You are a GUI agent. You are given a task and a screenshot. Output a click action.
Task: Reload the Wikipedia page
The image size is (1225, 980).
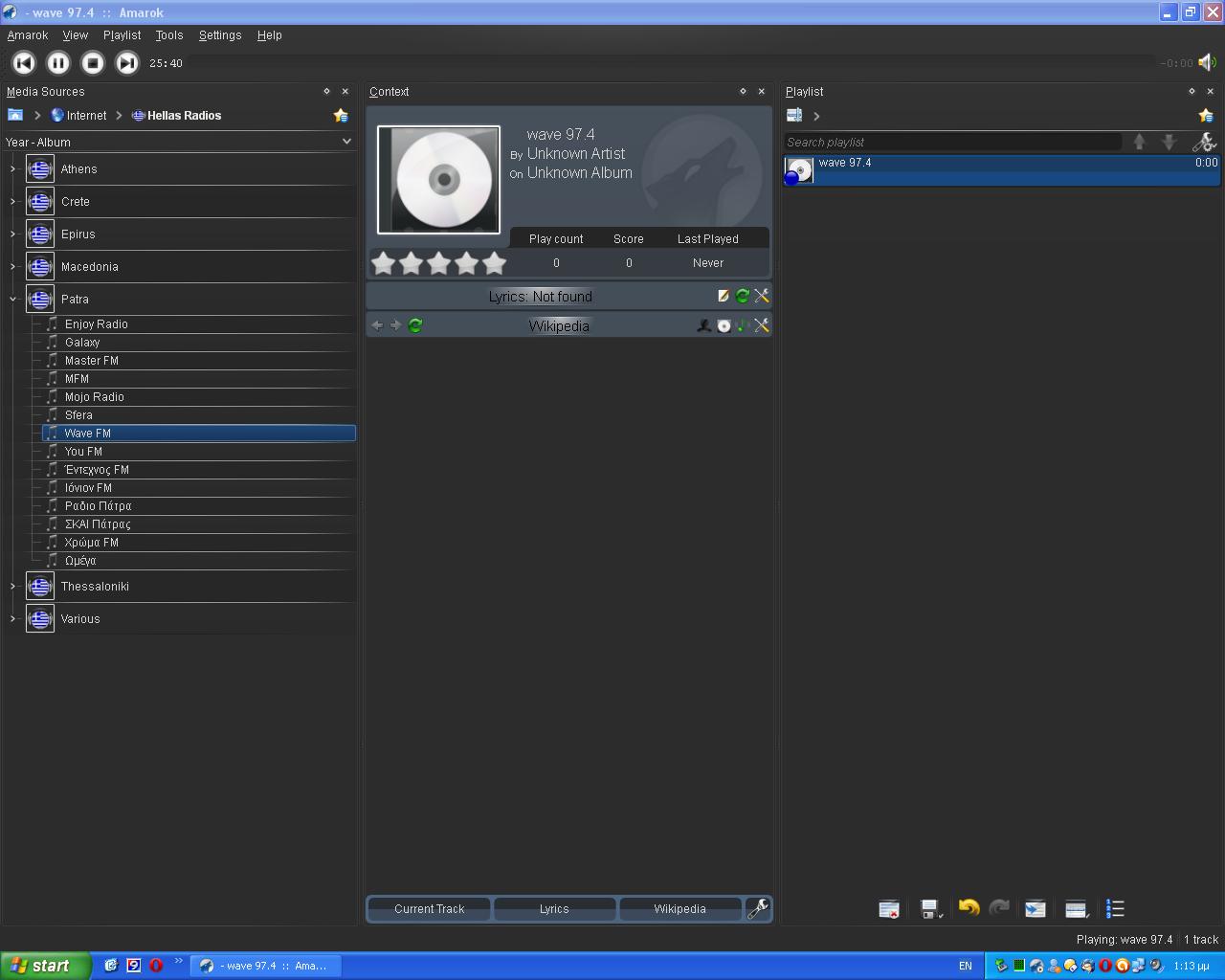tap(415, 325)
